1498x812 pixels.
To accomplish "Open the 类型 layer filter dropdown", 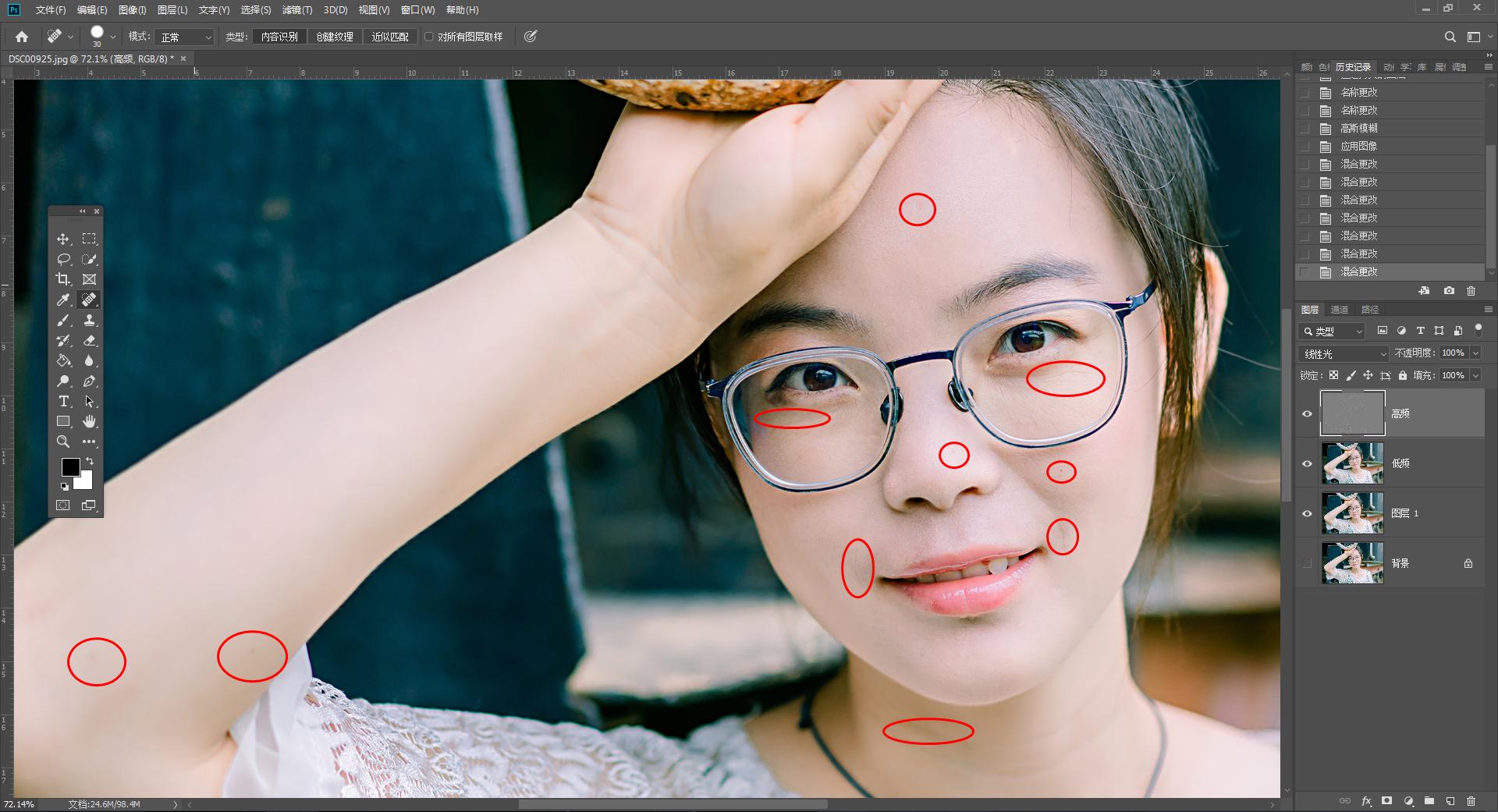I will click(x=1332, y=331).
